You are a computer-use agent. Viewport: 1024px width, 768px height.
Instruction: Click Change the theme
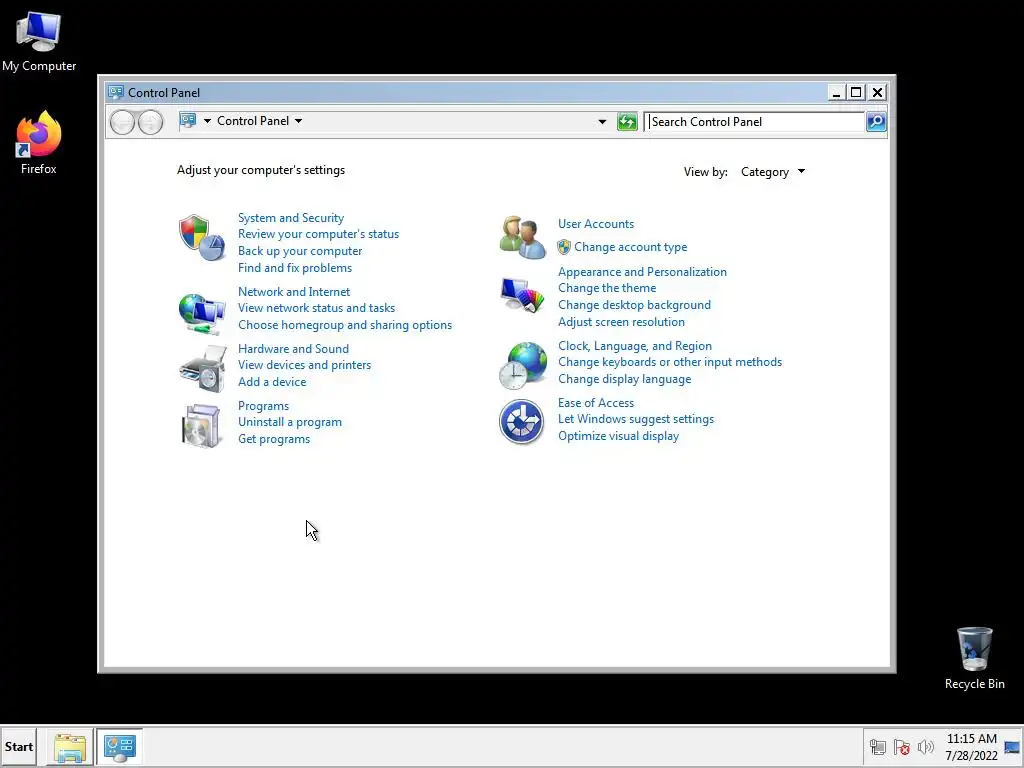[607, 288]
